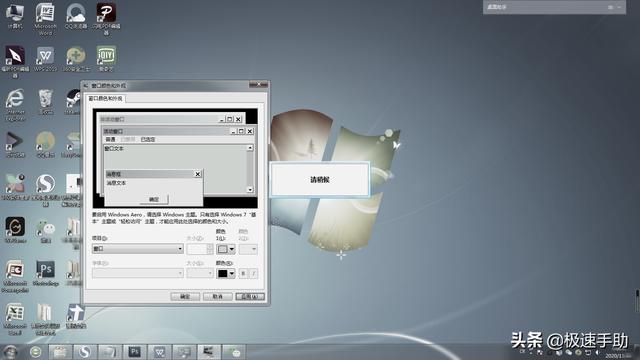Click the black font color swatch
The image size is (640, 360).
222,273
